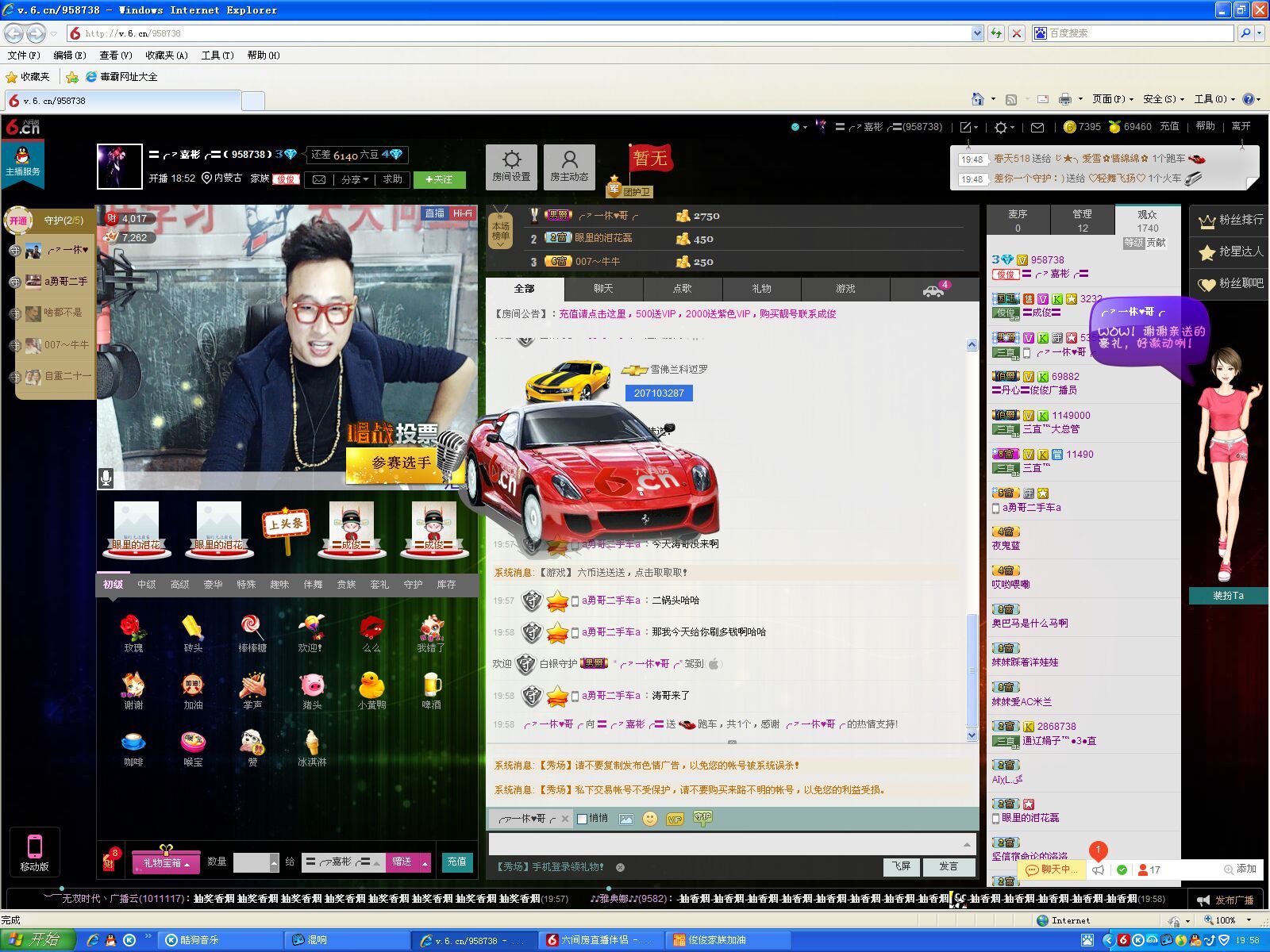This screenshot has width=1270, height=952.
Task: Click the guardian (守护) chat bubble icon
Action: point(702,817)
